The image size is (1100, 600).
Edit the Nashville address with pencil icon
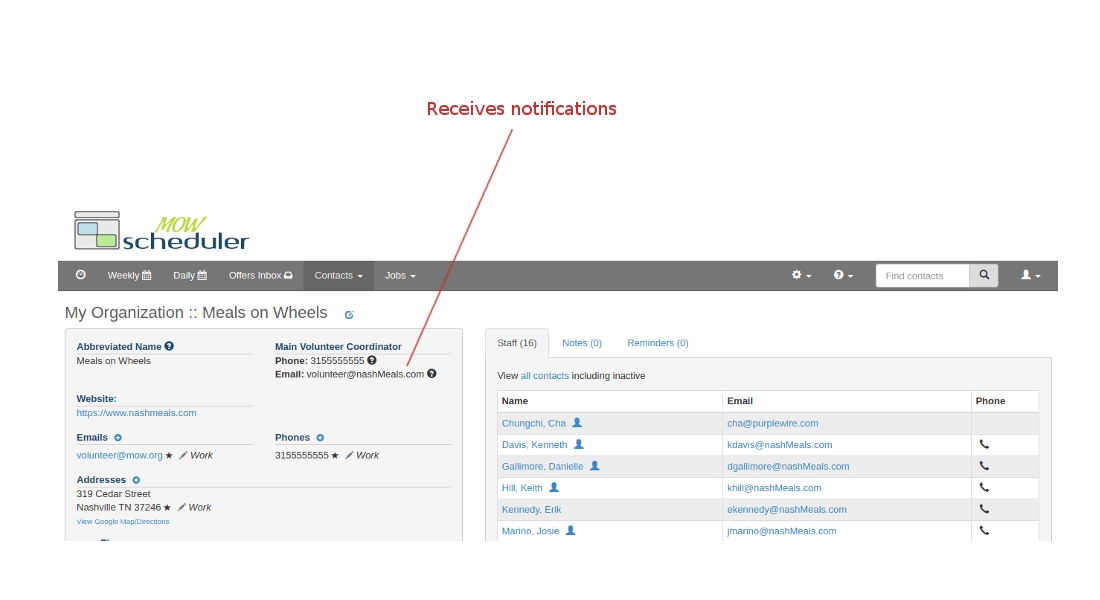(181, 507)
